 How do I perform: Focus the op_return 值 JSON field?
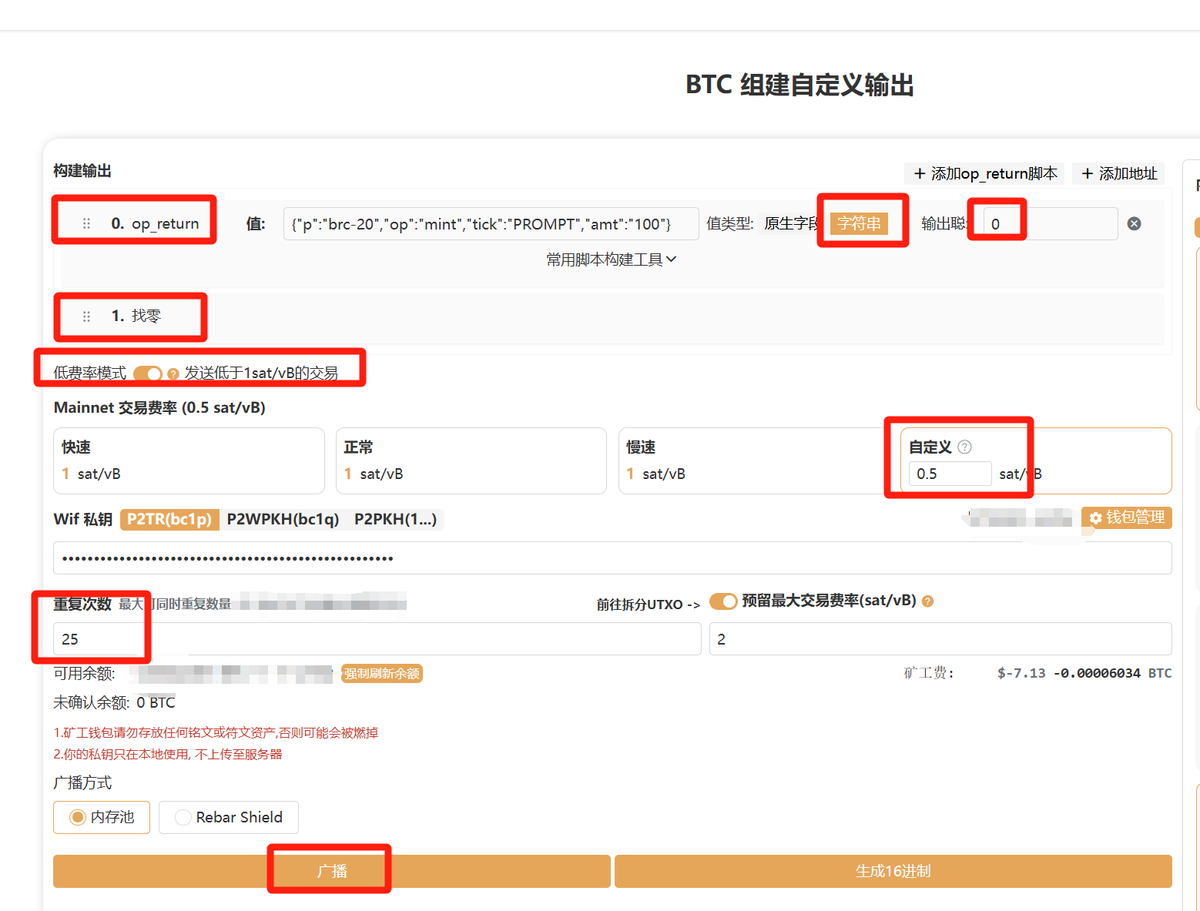tap(491, 224)
